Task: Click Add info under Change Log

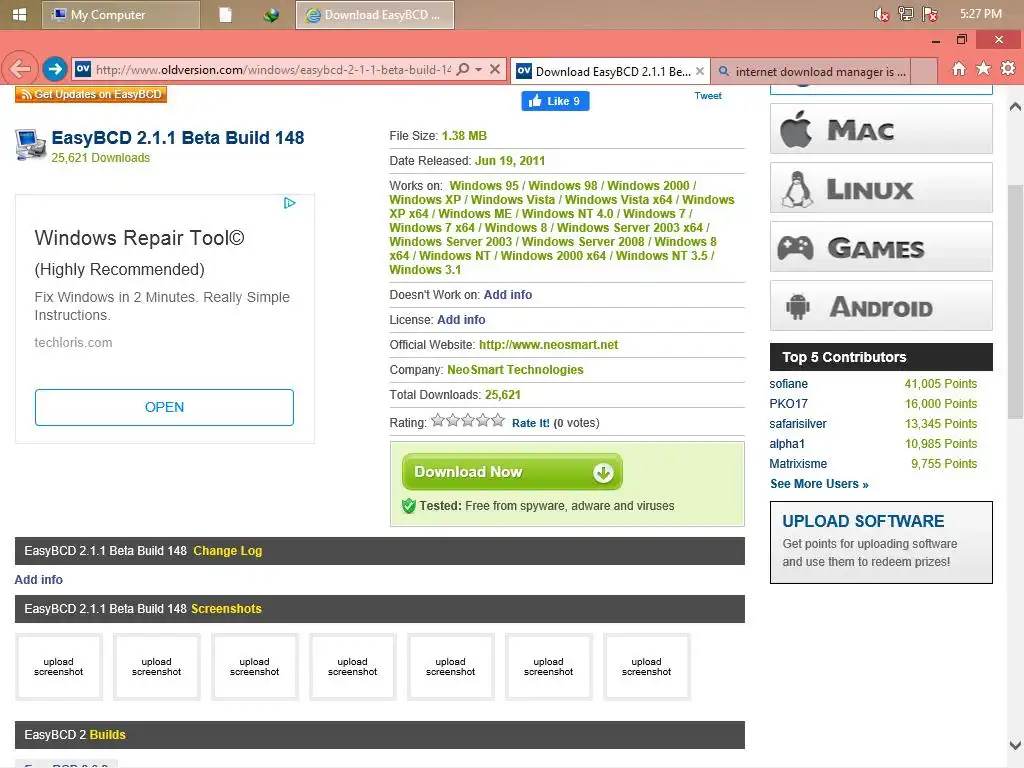Action: click(39, 580)
